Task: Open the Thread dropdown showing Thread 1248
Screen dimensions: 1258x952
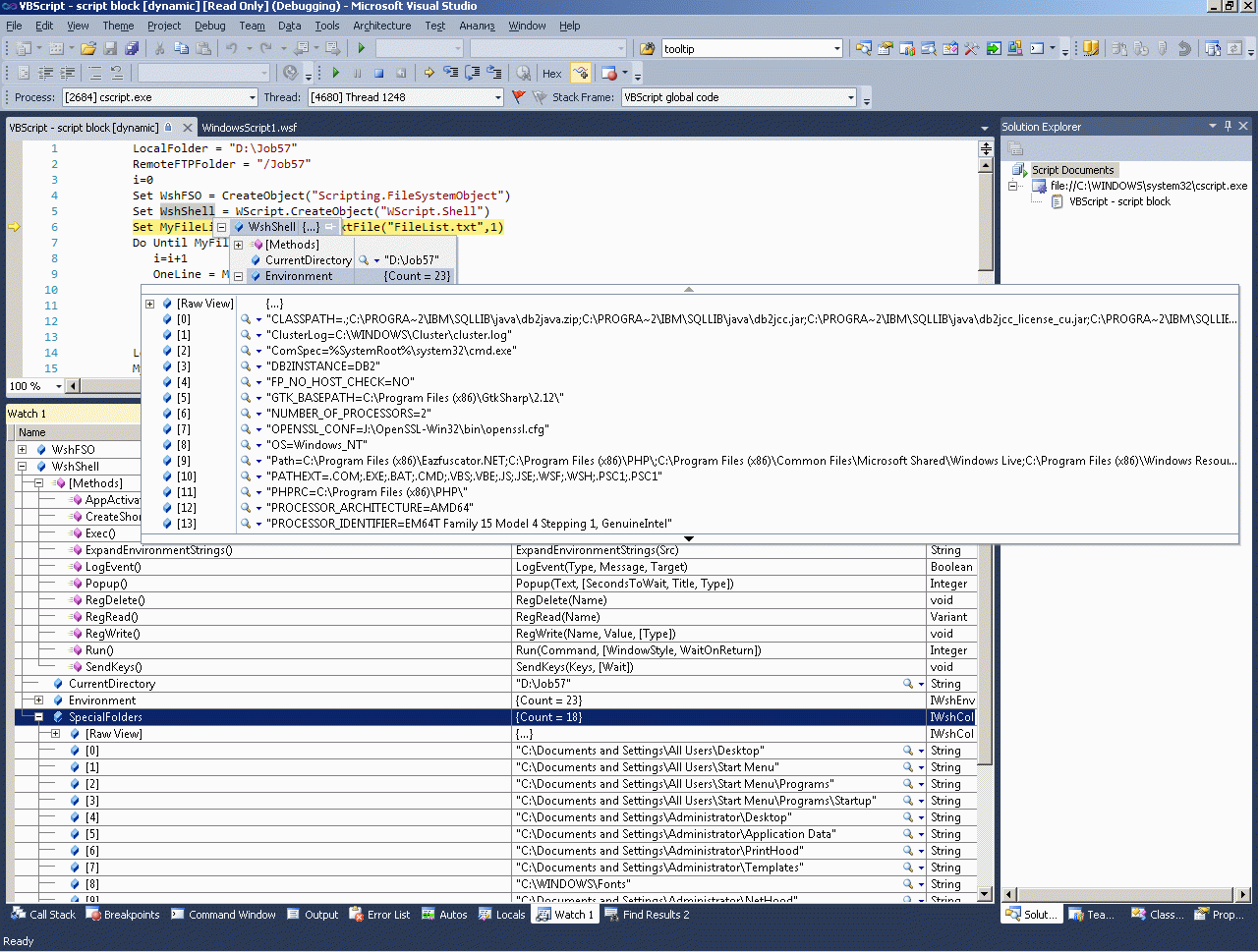Action: click(405, 97)
